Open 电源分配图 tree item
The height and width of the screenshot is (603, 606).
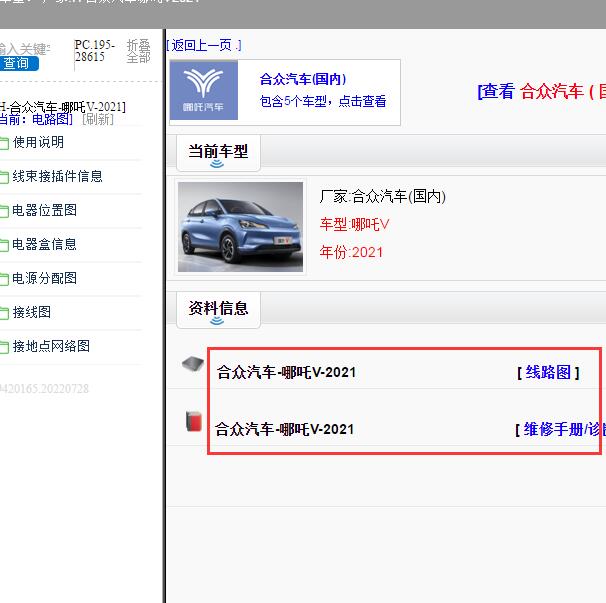44,278
